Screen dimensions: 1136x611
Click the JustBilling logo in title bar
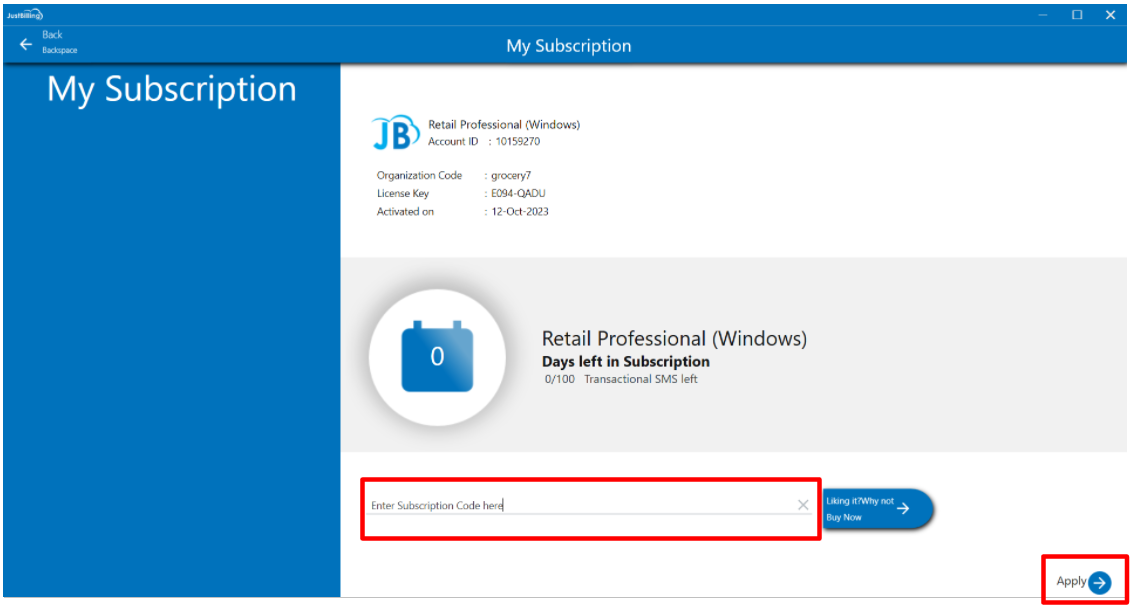(x=25, y=15)
